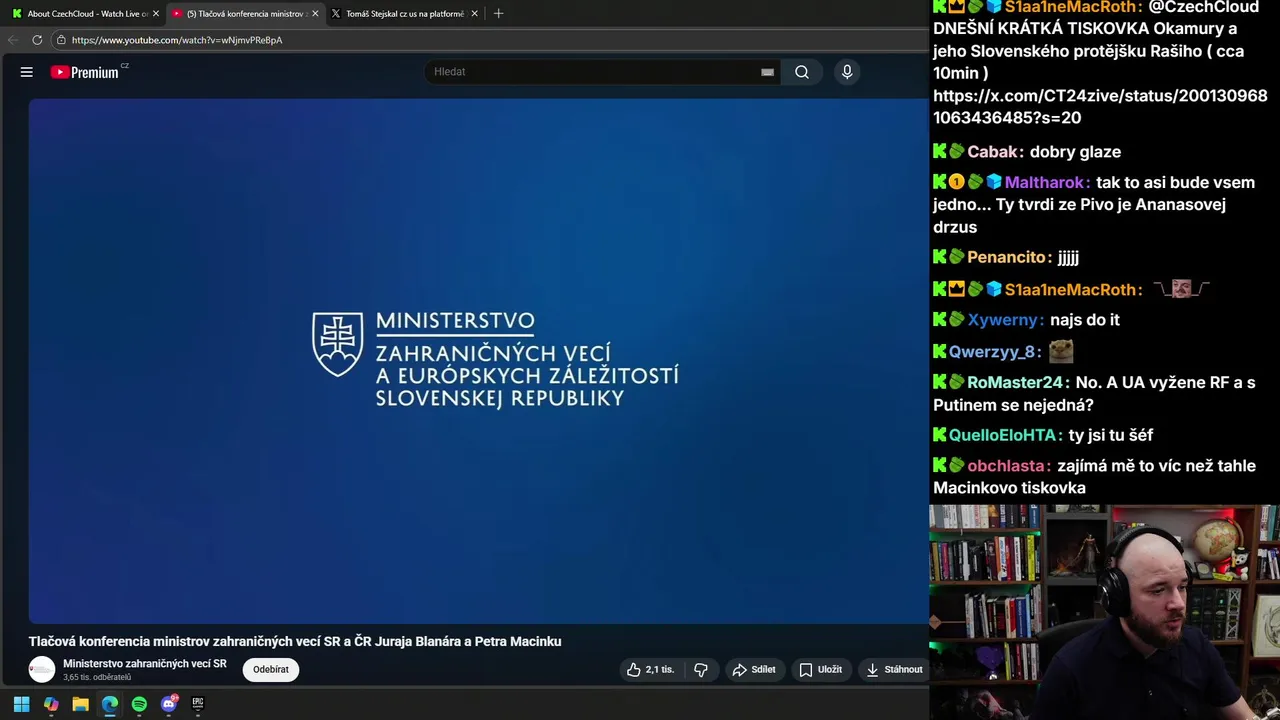Like the video with thumbs up

650,669
